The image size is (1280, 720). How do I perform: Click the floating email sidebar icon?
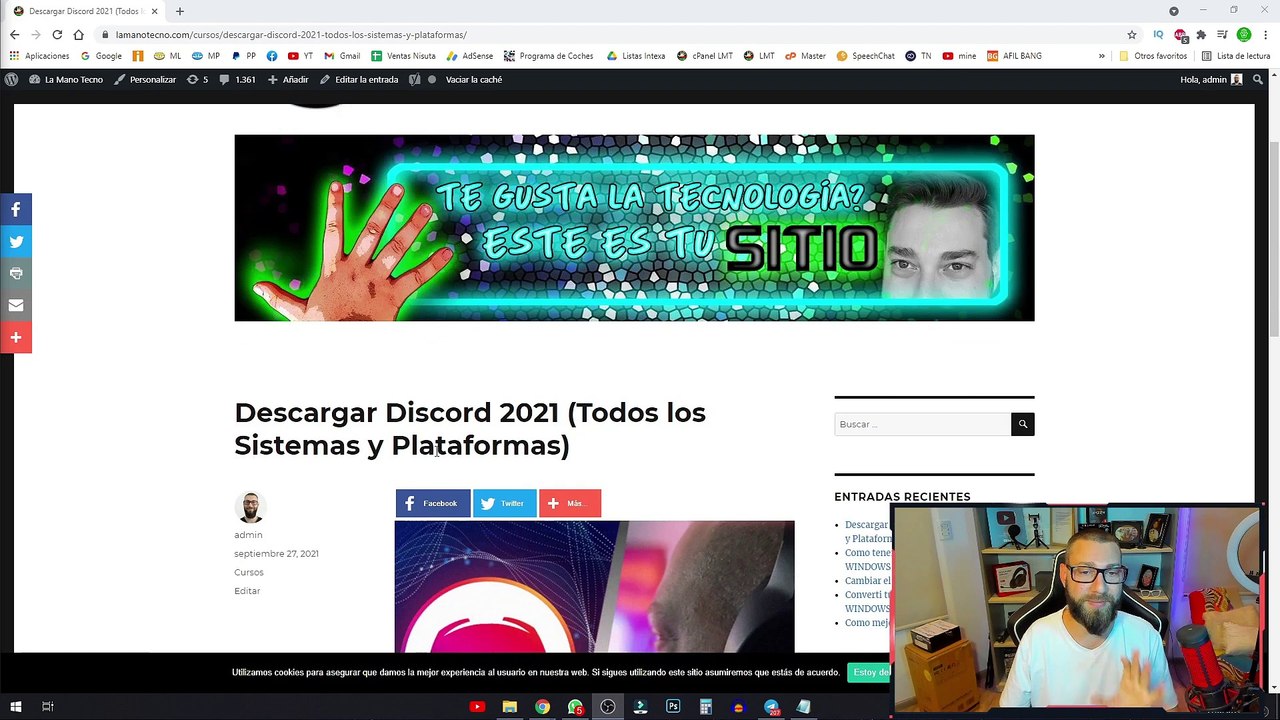point(16,306)
